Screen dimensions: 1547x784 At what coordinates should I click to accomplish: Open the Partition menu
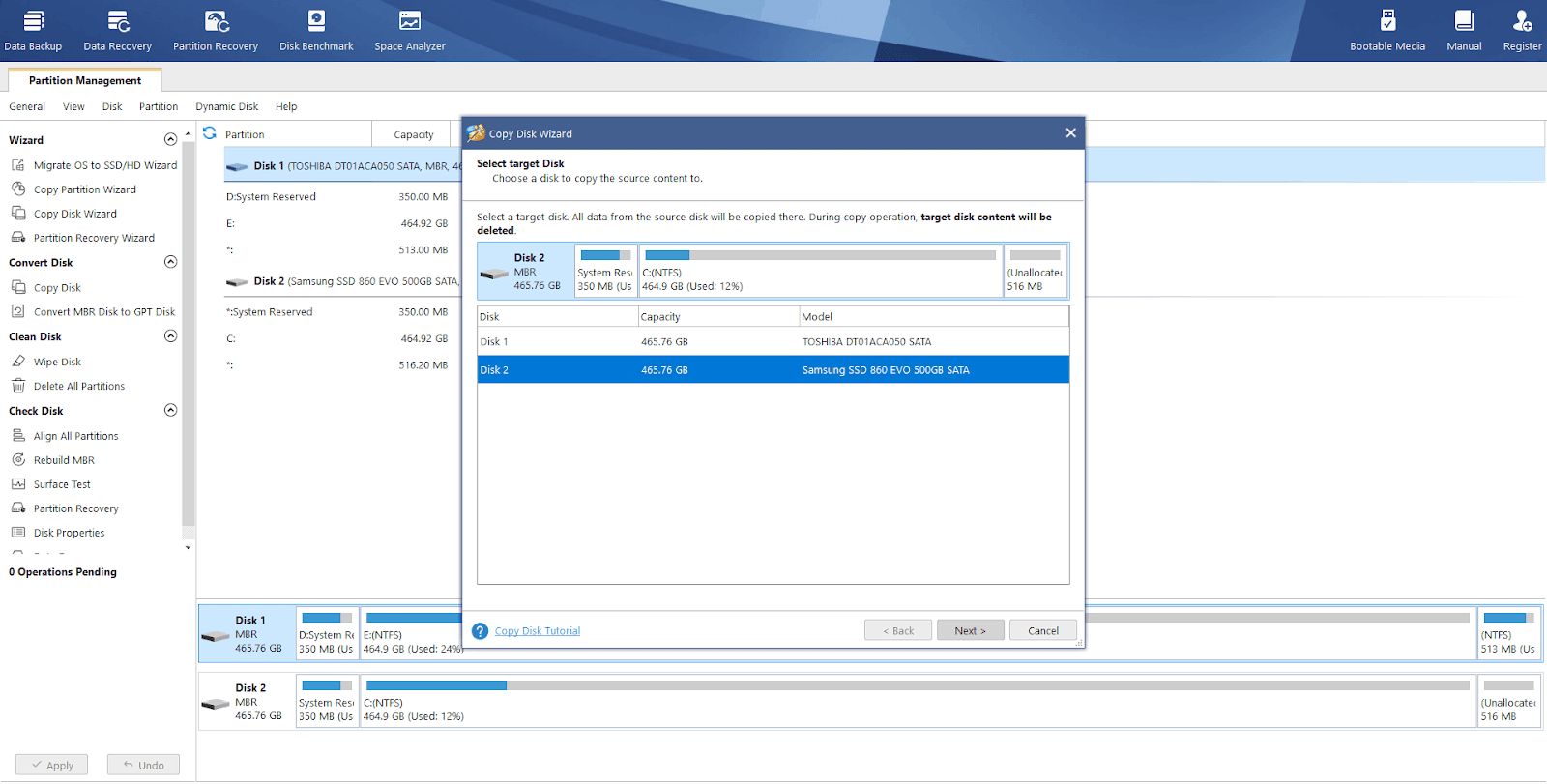[x=159, y=107]
